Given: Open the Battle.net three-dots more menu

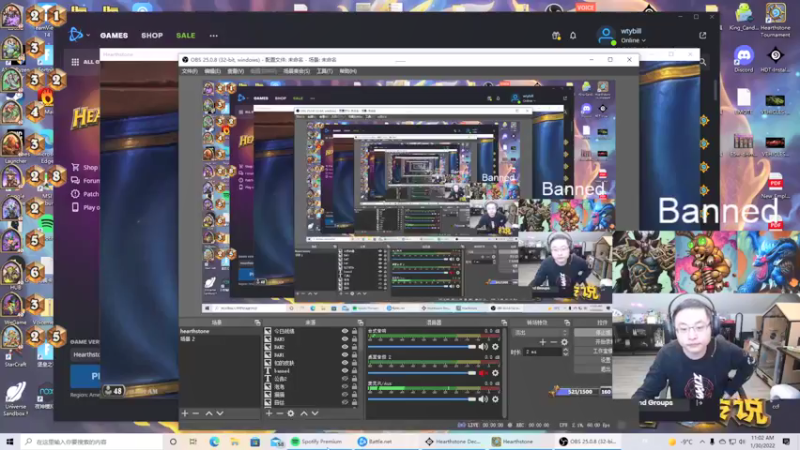Looking at the screenshot, I should pos(213,36).
